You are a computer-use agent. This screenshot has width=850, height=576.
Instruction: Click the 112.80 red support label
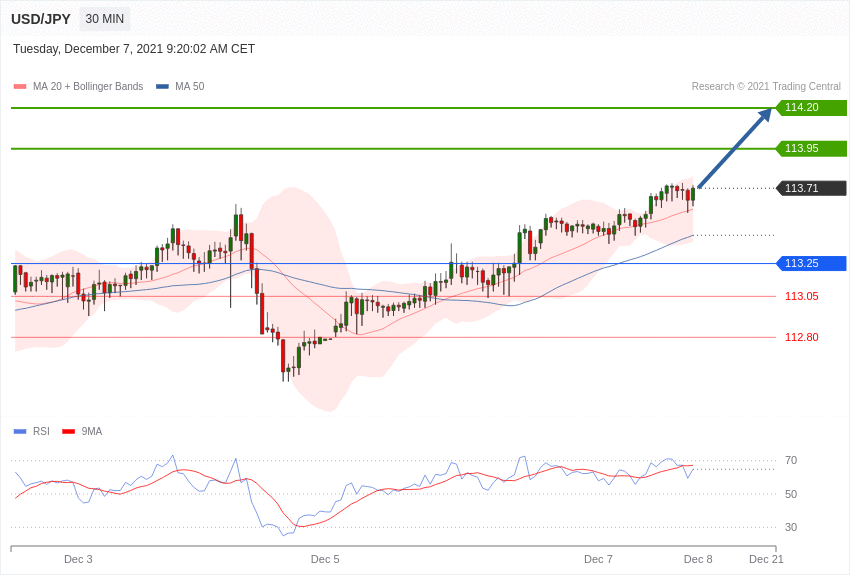pos(801,337)
